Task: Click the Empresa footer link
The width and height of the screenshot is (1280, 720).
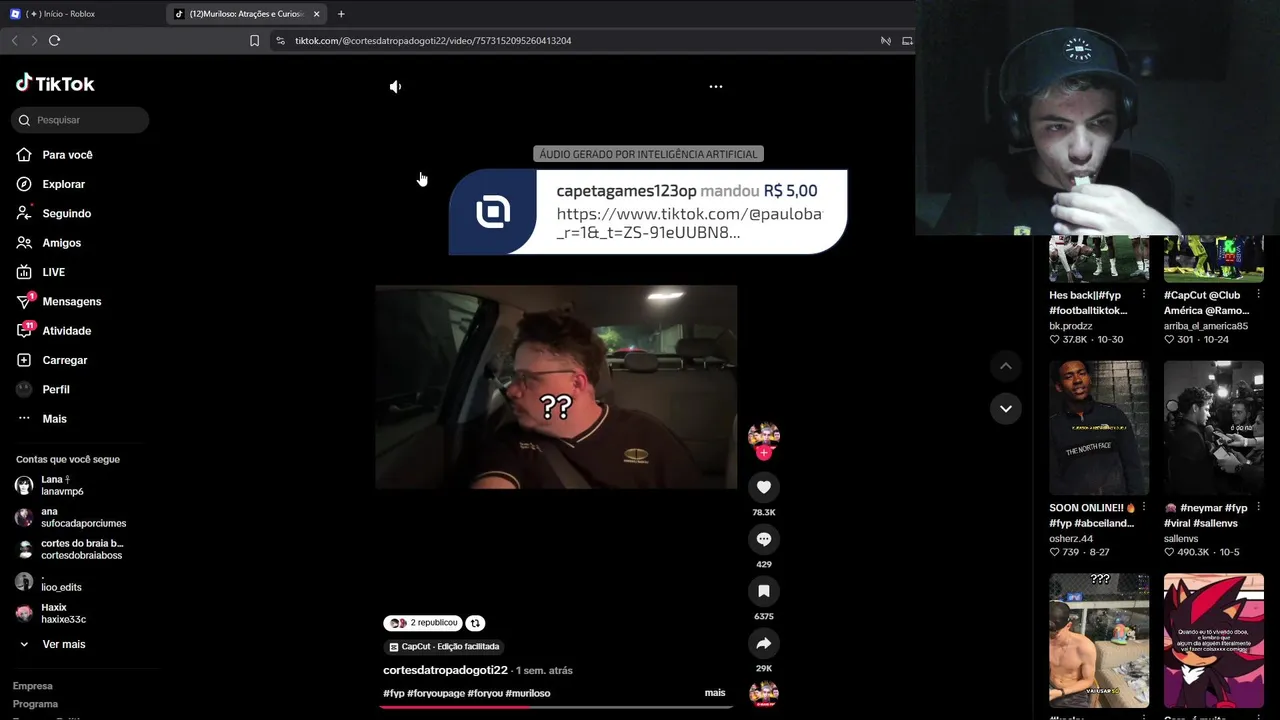Action: [33, 686]
